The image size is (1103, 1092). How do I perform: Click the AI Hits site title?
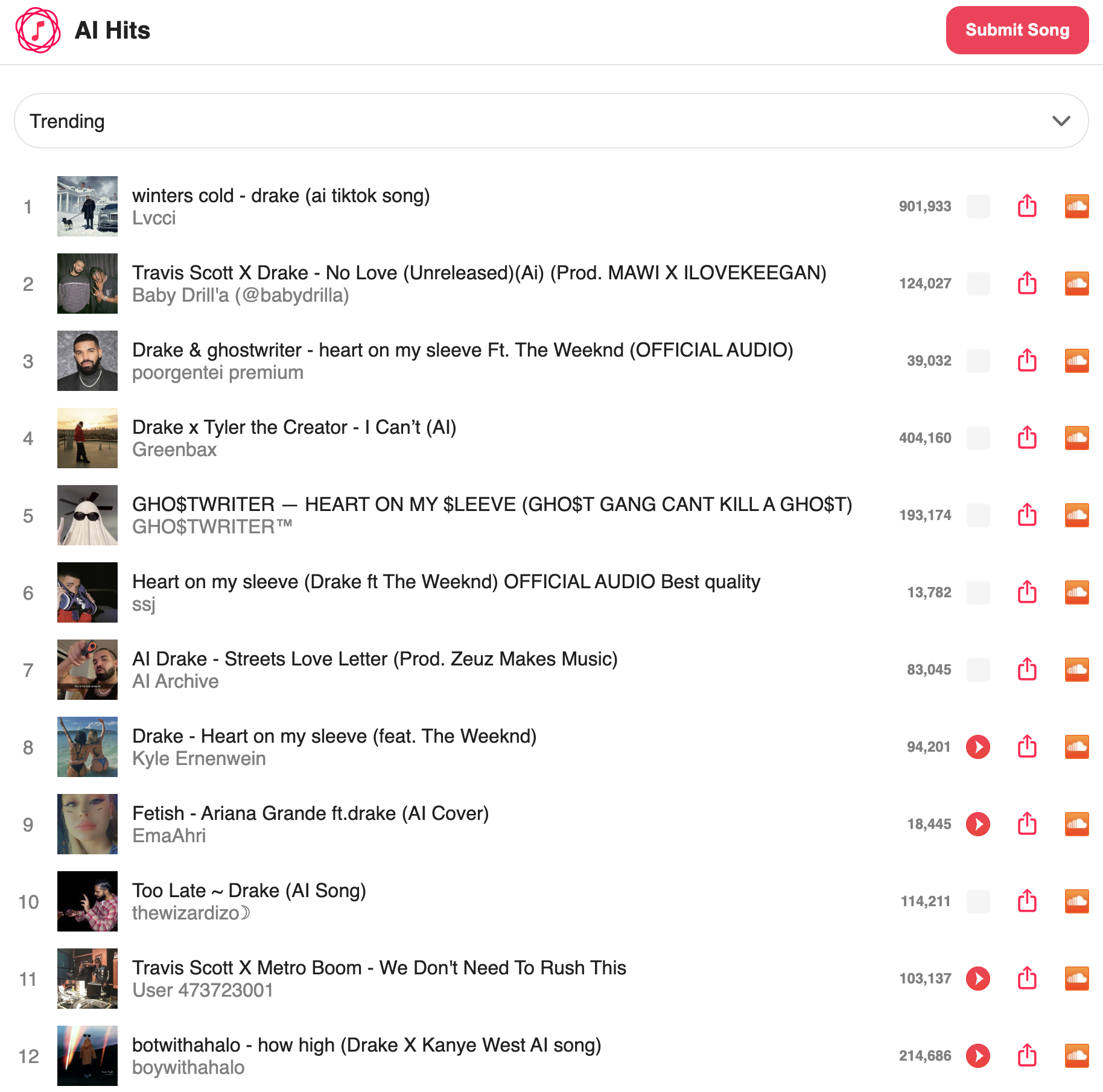[112, 30]
